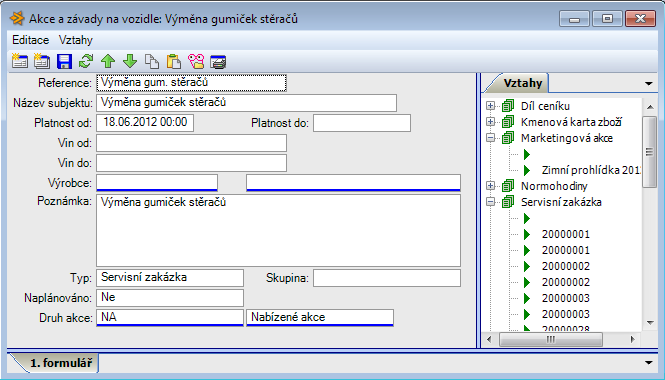Viewport: 665px width, 380px height.
Task: Click the tree horizontal scrollbar right arrow
Action: (x=632, y=339)
